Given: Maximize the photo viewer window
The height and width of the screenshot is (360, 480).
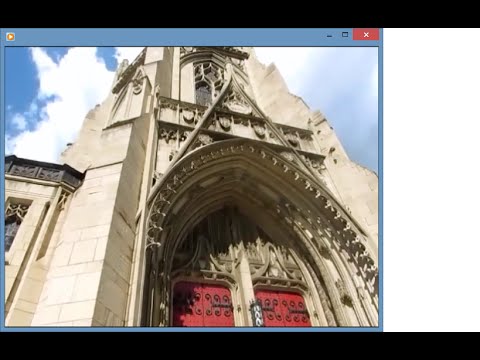Looking at the screenshot, I should point(345,35).
